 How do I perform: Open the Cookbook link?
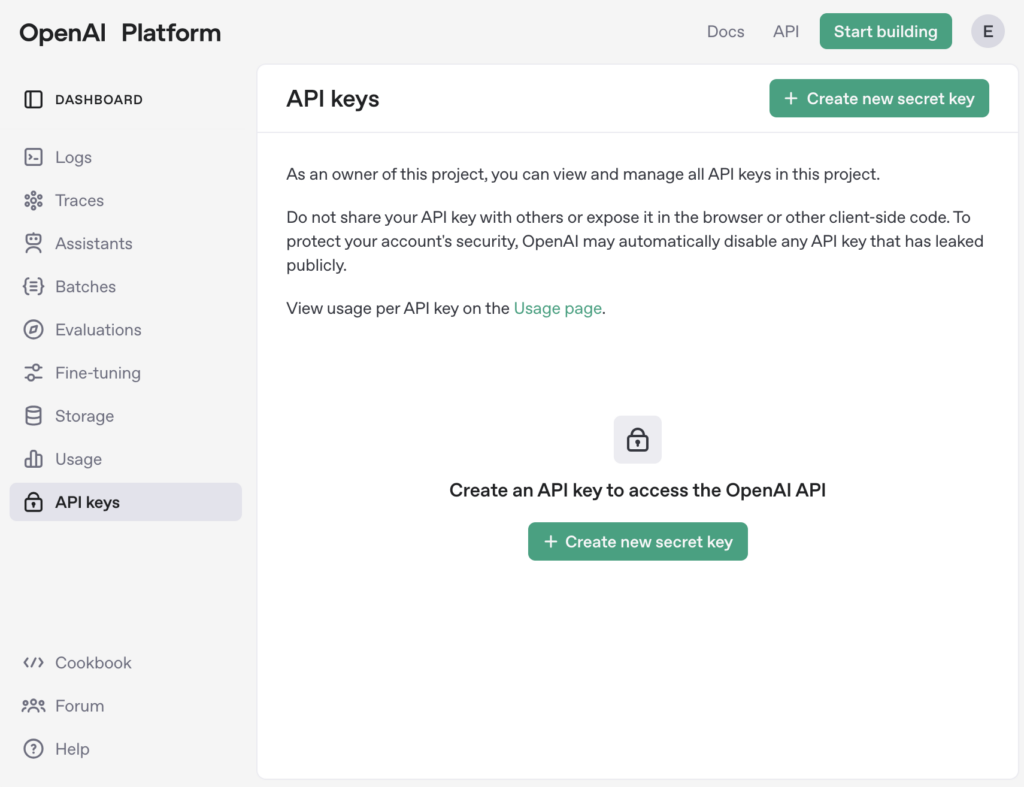point(125,663)
